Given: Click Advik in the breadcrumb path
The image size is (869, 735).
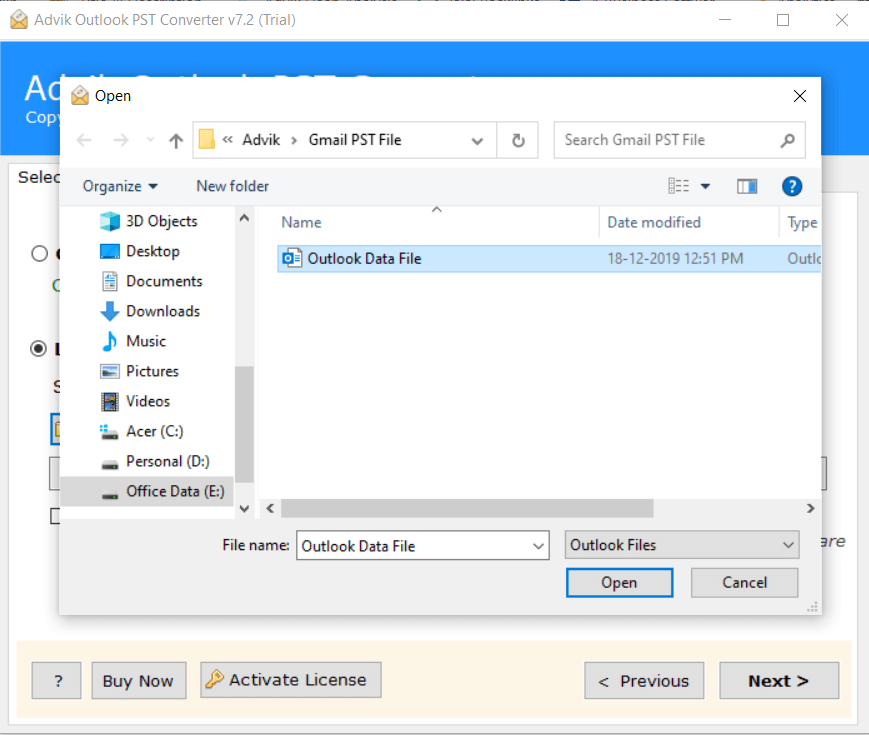Looking at the screenshot, I should 261,140.
